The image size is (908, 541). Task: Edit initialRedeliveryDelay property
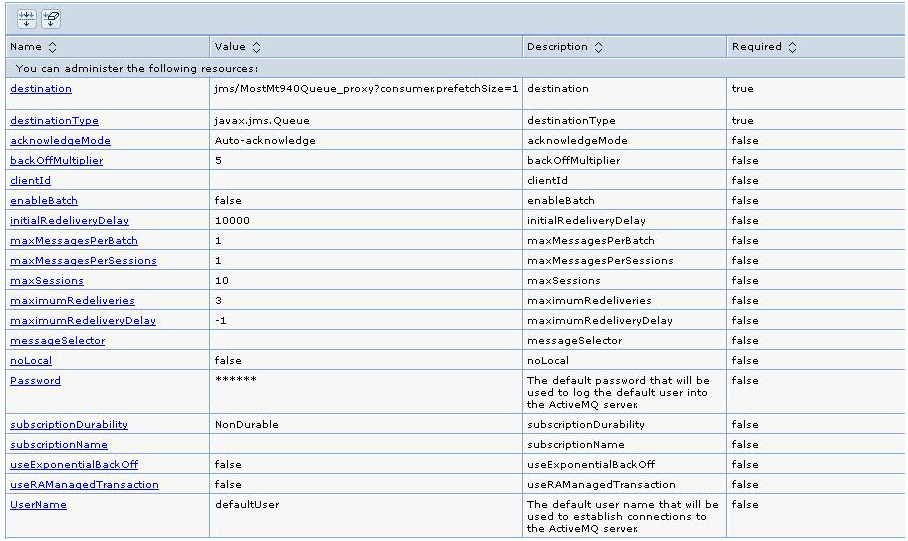coord(69,221)
